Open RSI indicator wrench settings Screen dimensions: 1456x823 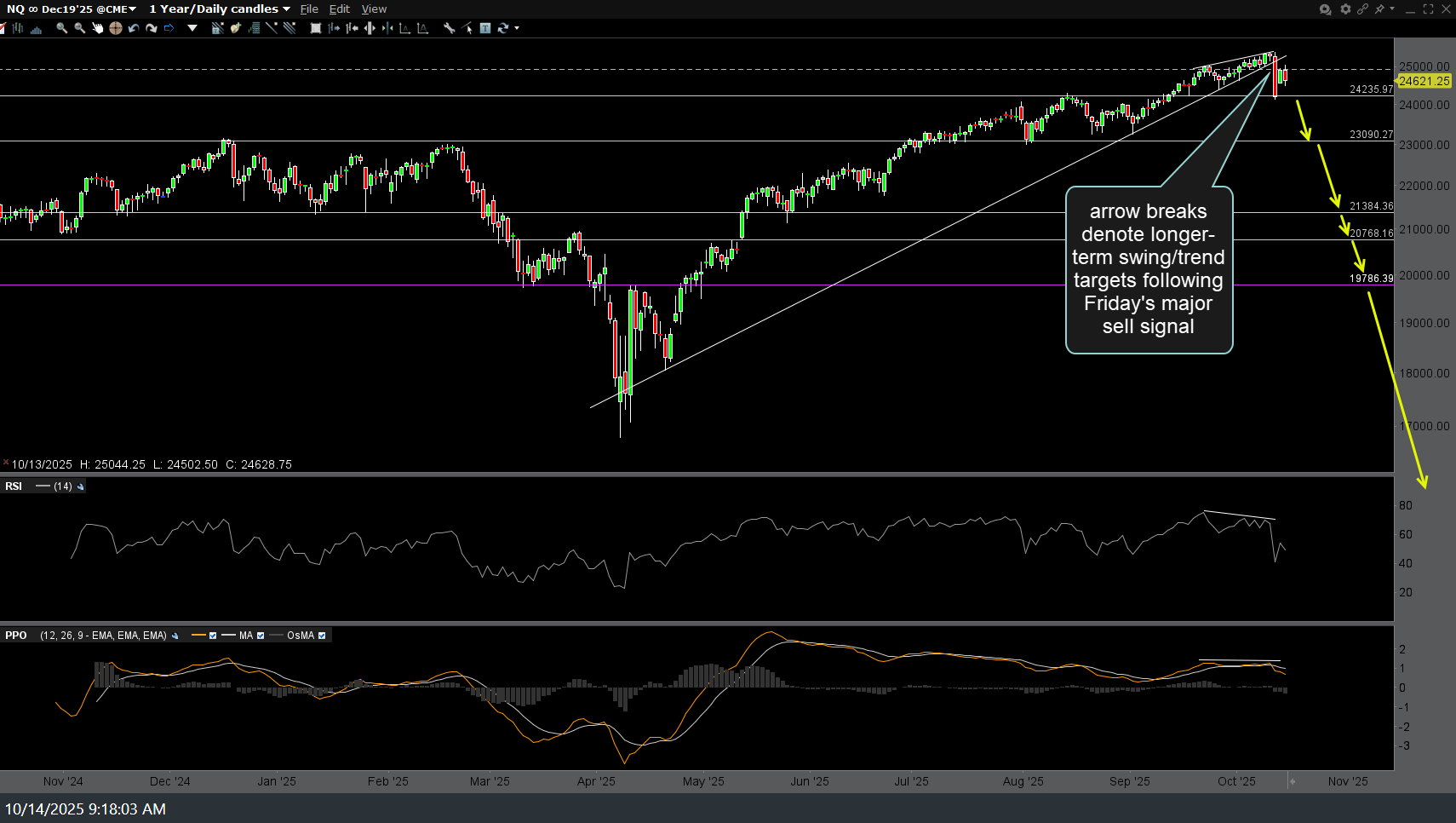[x=81, y=486]
